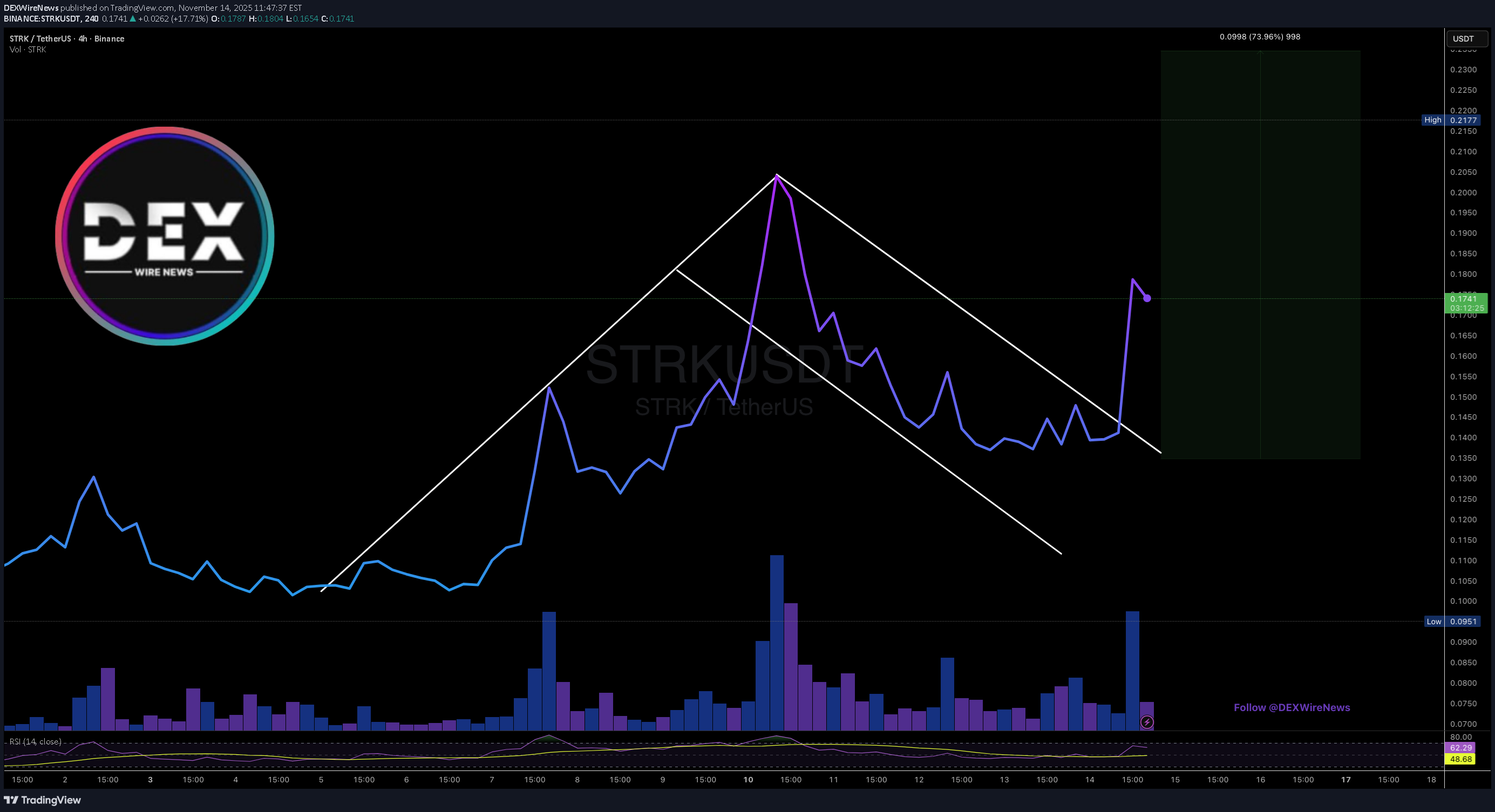The image size is (1495, 812).
Task: Click the green up-triangle change indicator
Action: click(133, 18)
